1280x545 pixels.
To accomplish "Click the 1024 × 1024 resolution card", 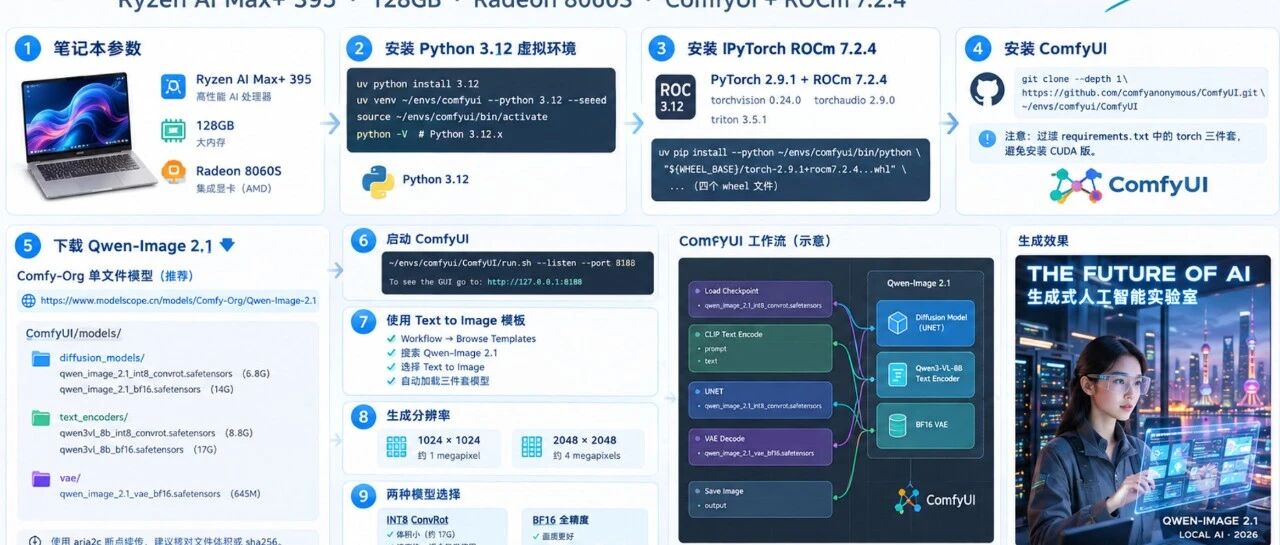I will click(441, 447).
